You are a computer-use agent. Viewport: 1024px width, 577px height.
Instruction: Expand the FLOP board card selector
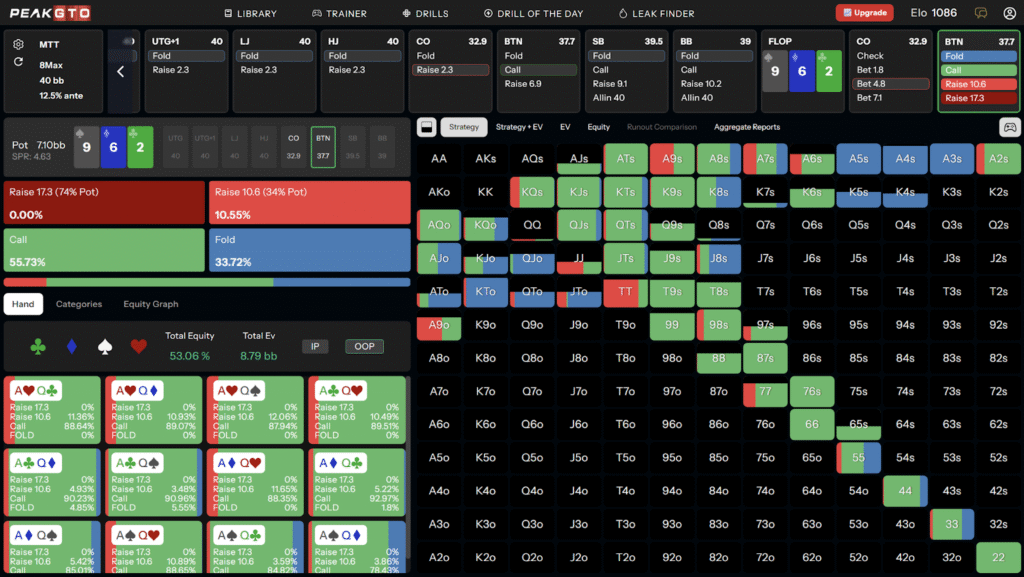(x=802, y=72)
